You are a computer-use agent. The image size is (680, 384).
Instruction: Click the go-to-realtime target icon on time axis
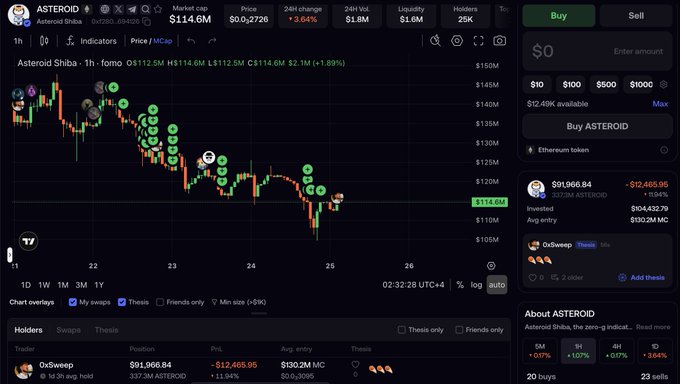pyautogui.click(x=491, y=266)
